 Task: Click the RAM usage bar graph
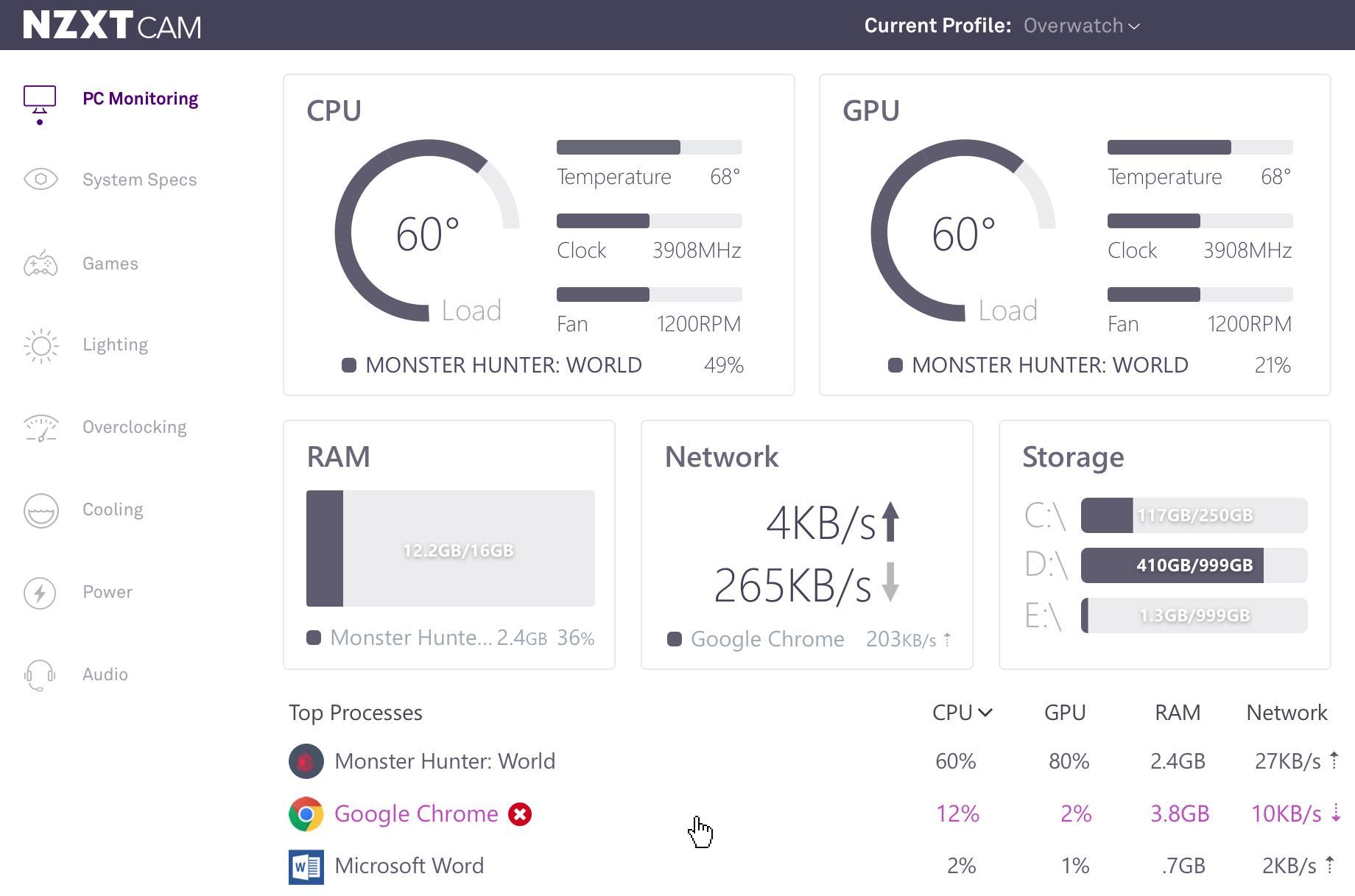click(x=450, y=548)
